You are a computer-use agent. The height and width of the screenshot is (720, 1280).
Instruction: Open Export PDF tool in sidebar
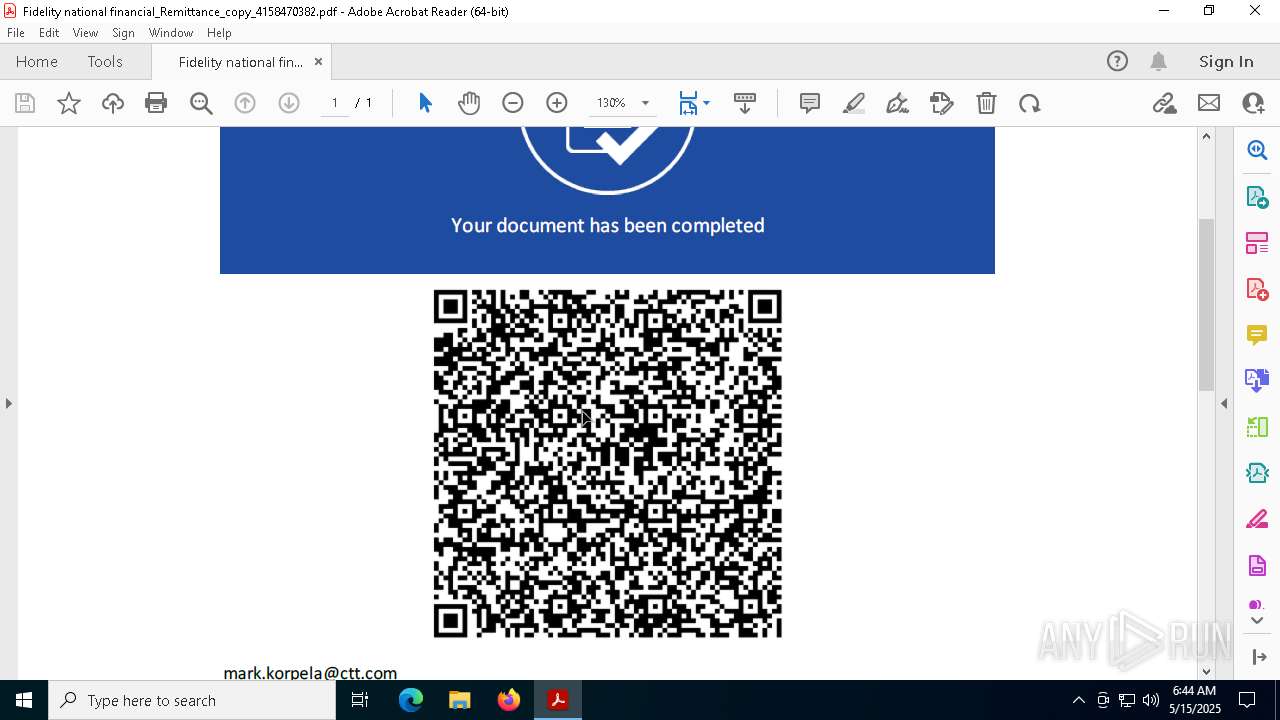coord(1257,197)
